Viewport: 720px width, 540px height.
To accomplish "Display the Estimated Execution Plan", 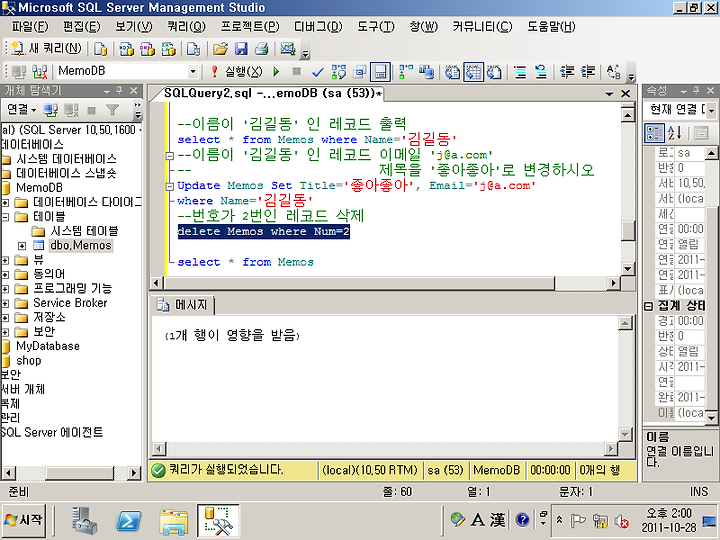I will tap(339, 72).
